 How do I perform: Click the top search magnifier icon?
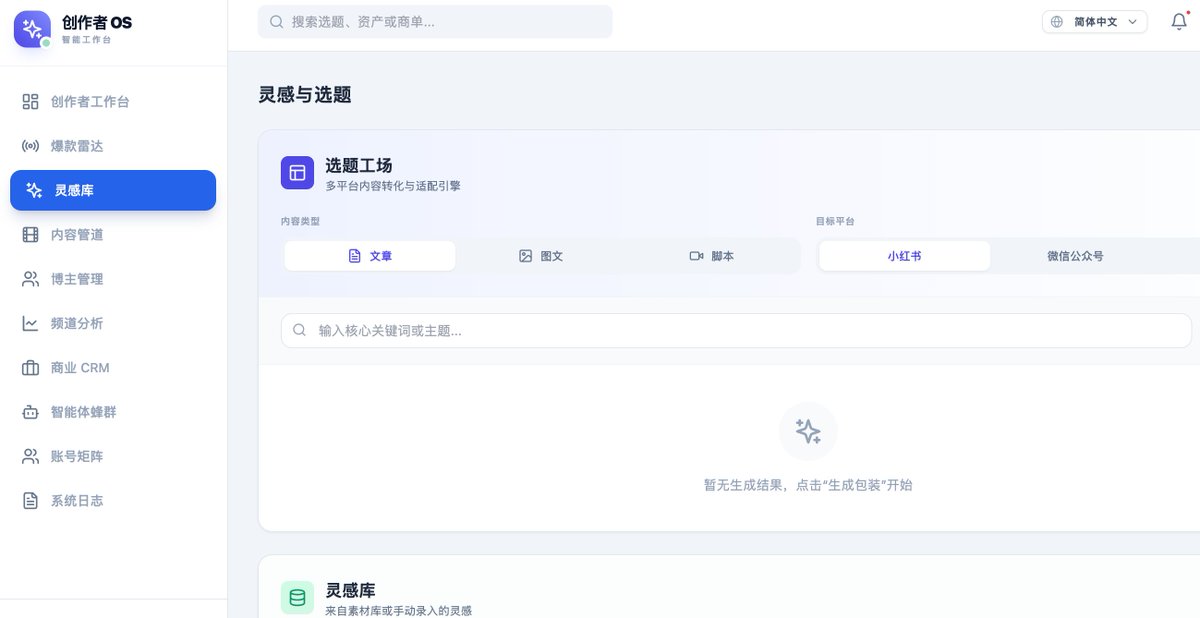point(277,21)
